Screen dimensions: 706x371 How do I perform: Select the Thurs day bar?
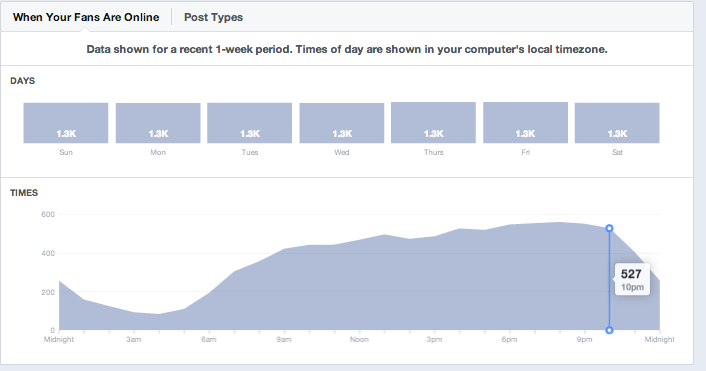click(433, 122)
